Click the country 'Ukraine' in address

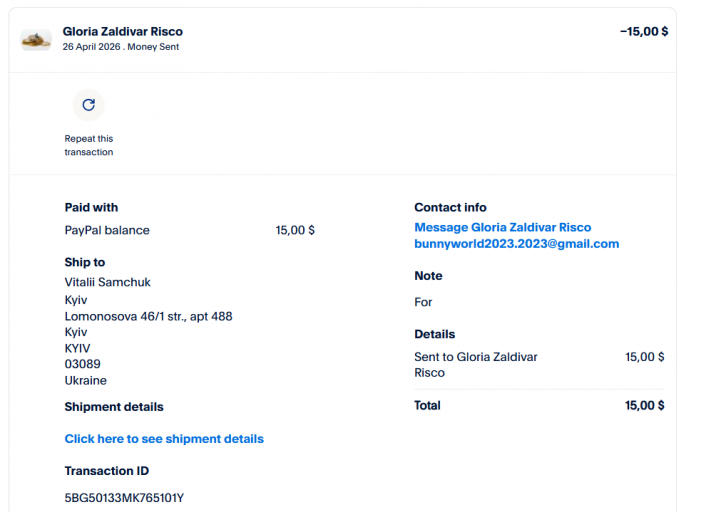point(86,381)
